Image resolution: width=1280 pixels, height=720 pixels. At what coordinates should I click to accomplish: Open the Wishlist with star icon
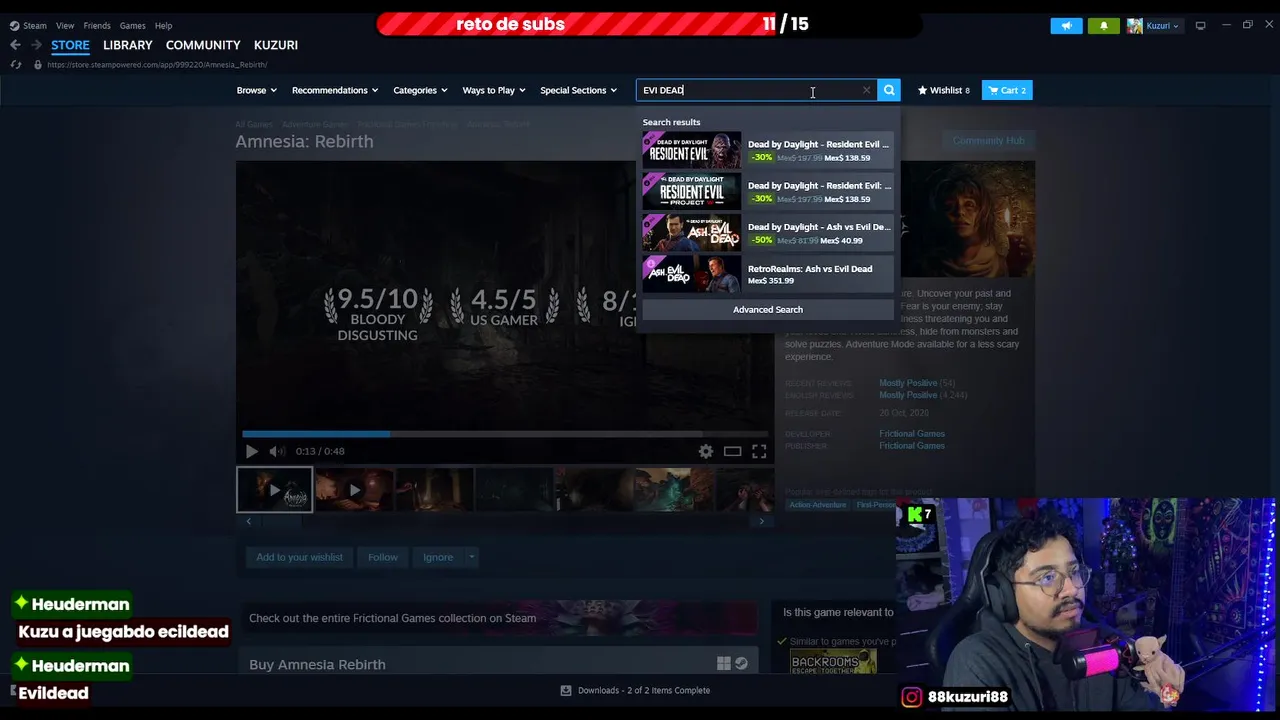943,90
